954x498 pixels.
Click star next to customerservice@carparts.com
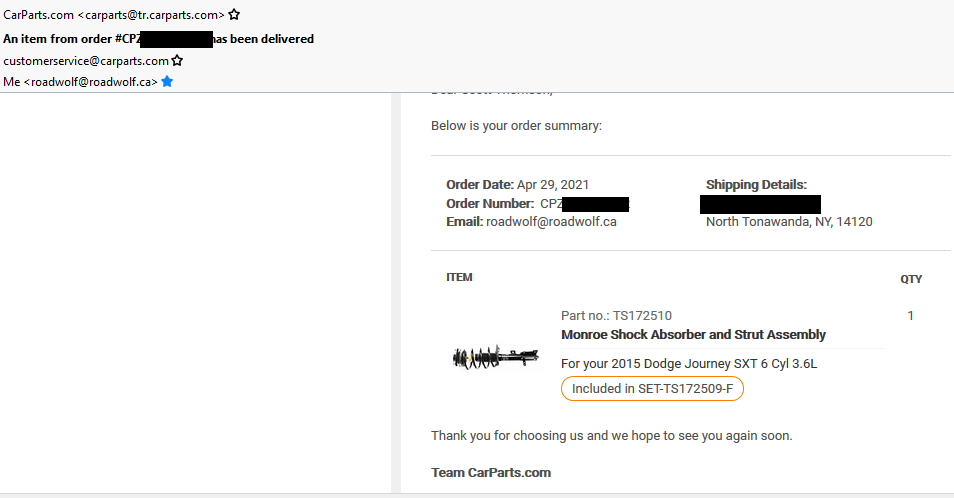click(x=177, y=61)
